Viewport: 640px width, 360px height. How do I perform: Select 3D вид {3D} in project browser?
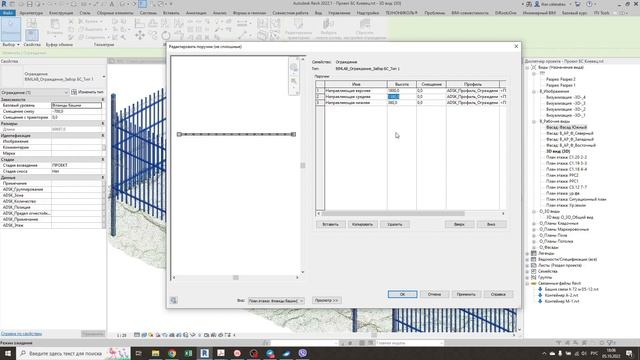(x=558, y=151)
